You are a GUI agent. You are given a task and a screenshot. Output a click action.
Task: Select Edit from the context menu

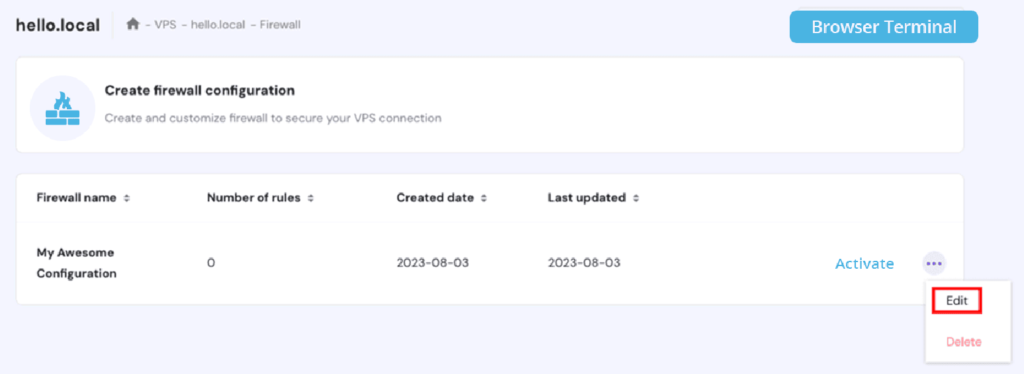(957, 301)
